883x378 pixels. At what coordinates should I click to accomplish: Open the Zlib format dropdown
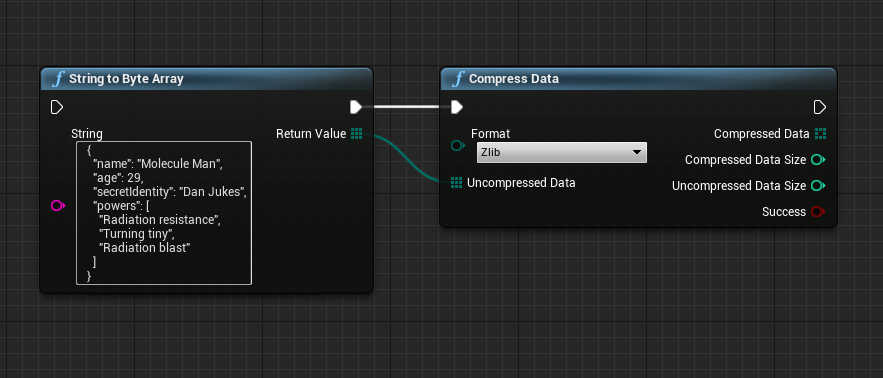[x=561, y=152]
